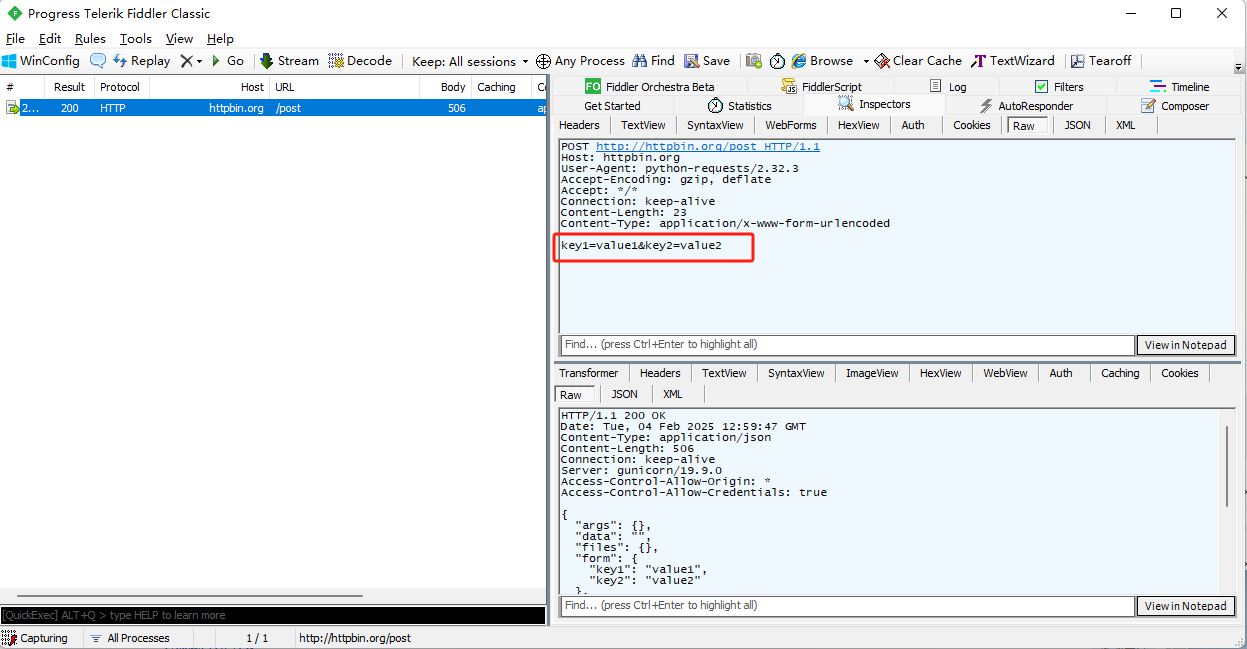Click the http://httpbin.org/post request link
Image resolution: width=1247 pixels, height=649 pixels.
tap(708, 147)
